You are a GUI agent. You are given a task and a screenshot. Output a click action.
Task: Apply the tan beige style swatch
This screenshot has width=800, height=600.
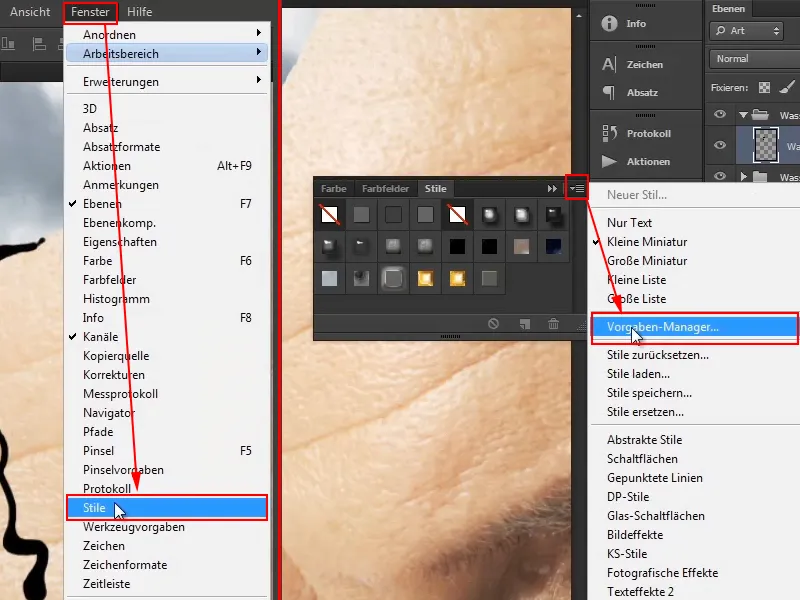521,246
